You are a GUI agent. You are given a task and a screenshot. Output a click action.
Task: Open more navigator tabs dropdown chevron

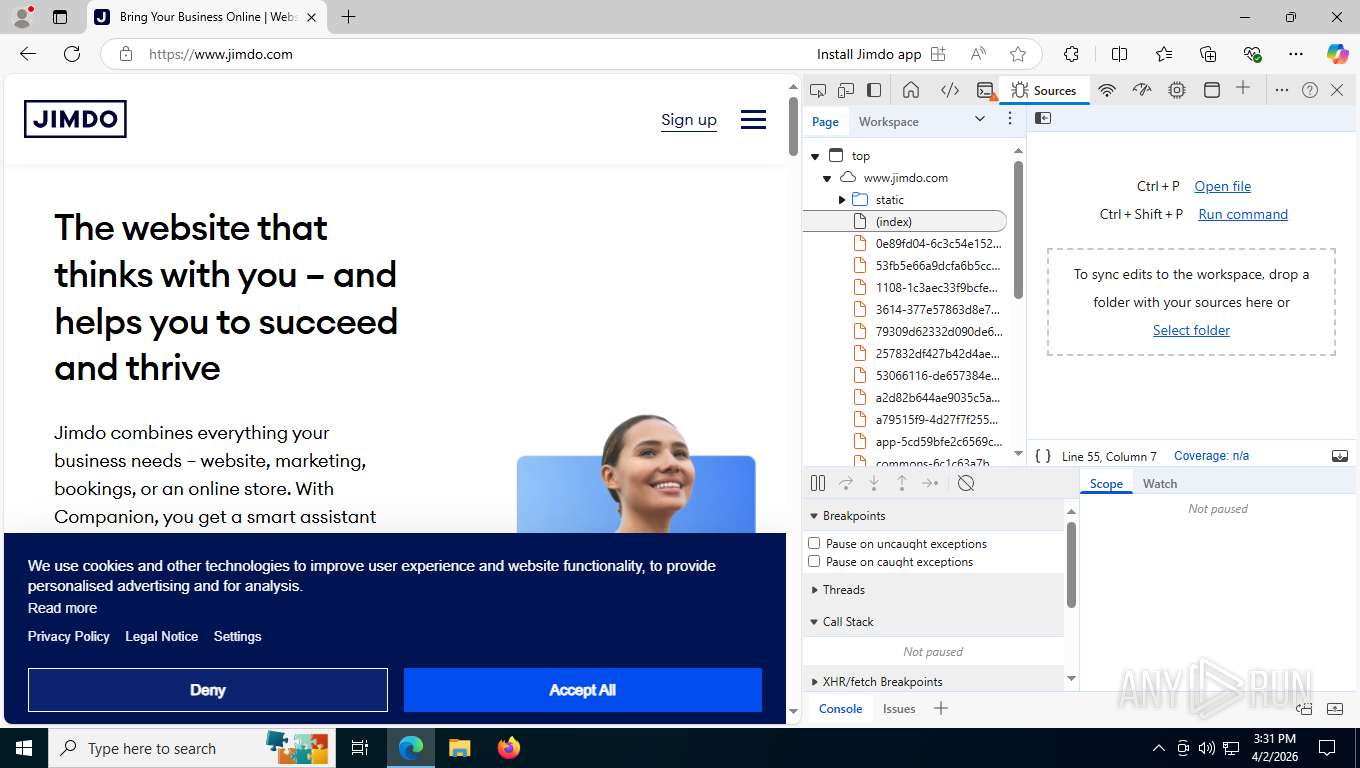coord(980,119)
